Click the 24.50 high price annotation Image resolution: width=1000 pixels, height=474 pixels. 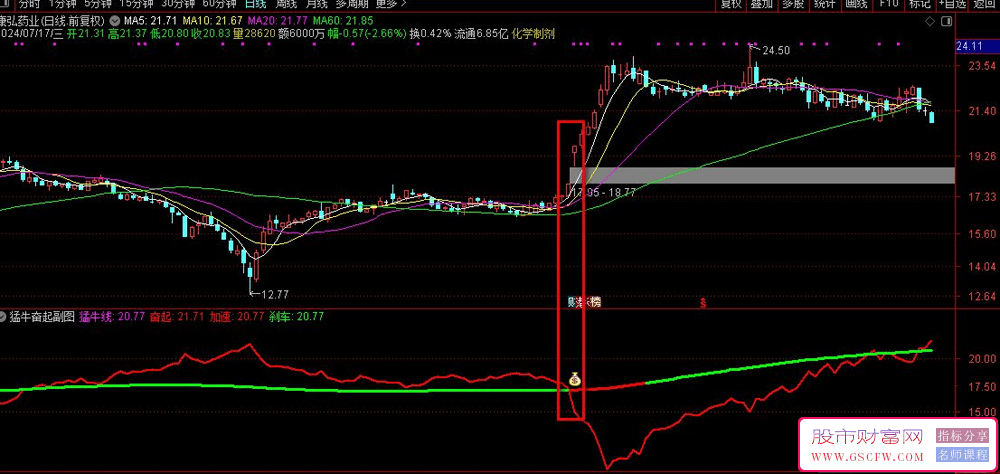pyautogui.click(x=776, y=50)
